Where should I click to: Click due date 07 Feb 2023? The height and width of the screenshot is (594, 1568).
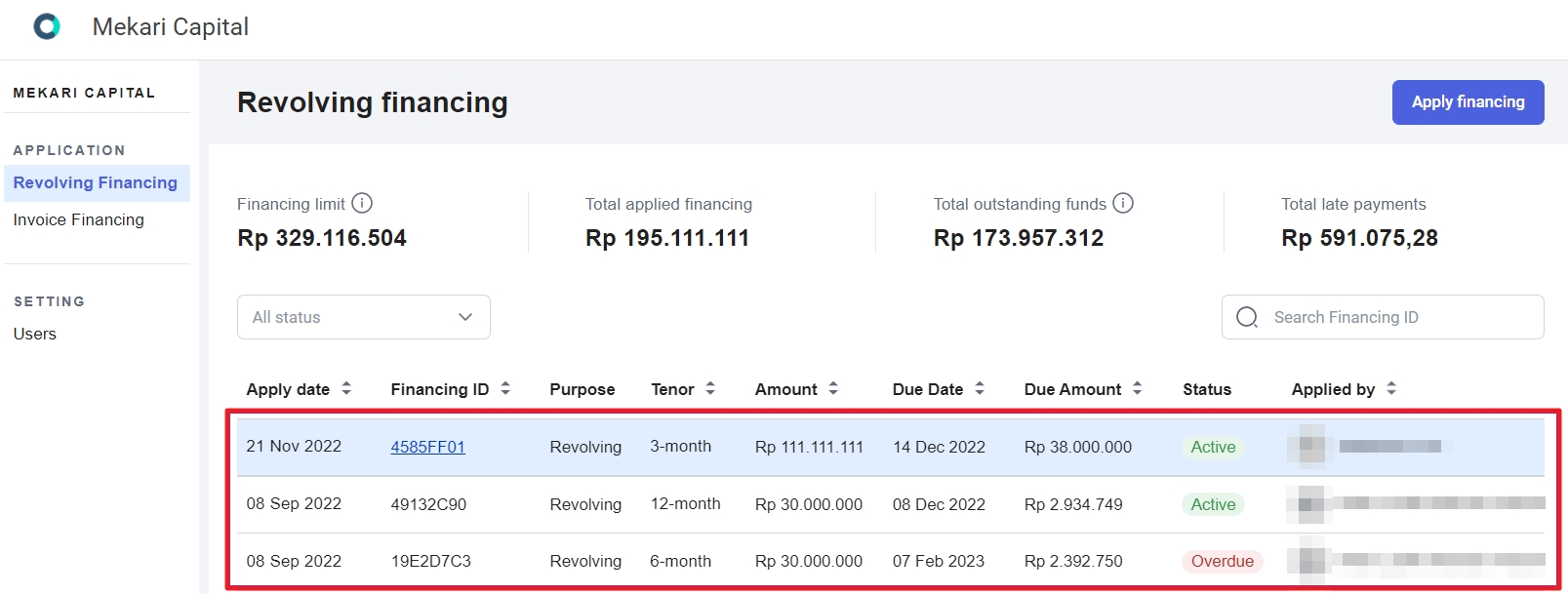939,561
